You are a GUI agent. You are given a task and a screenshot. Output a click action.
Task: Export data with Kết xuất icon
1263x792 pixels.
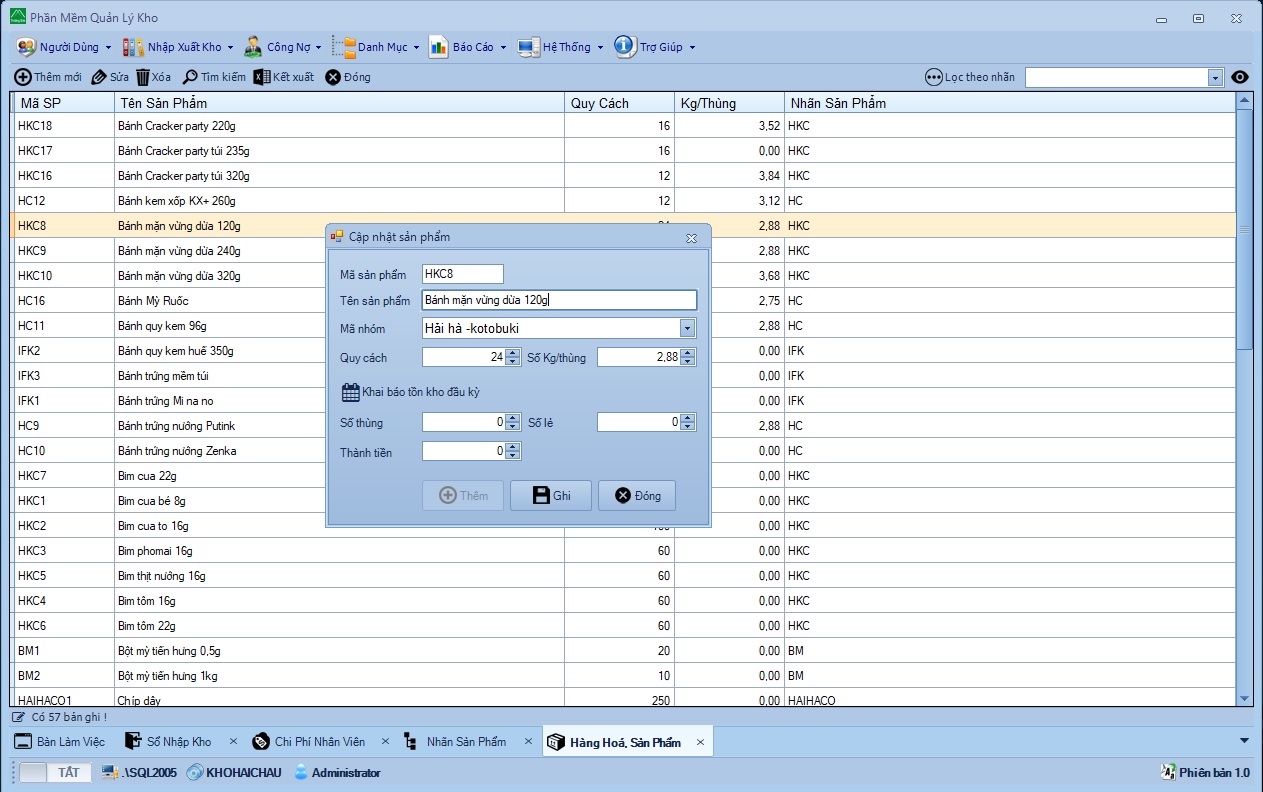click(261, 77)
